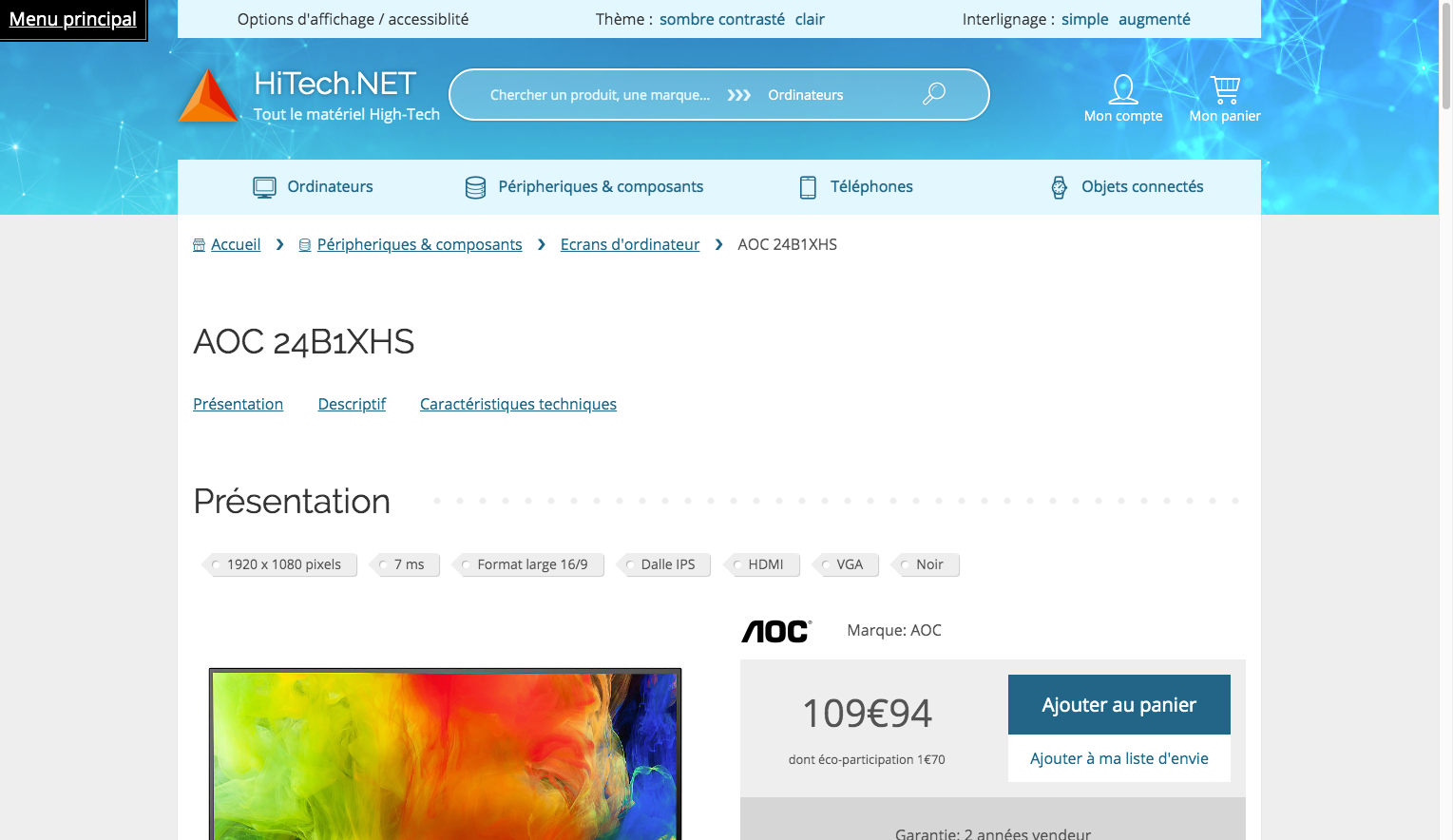Click the Noir color tag
This screenshot has height=840, width=1453.
[x=926, y=564]
